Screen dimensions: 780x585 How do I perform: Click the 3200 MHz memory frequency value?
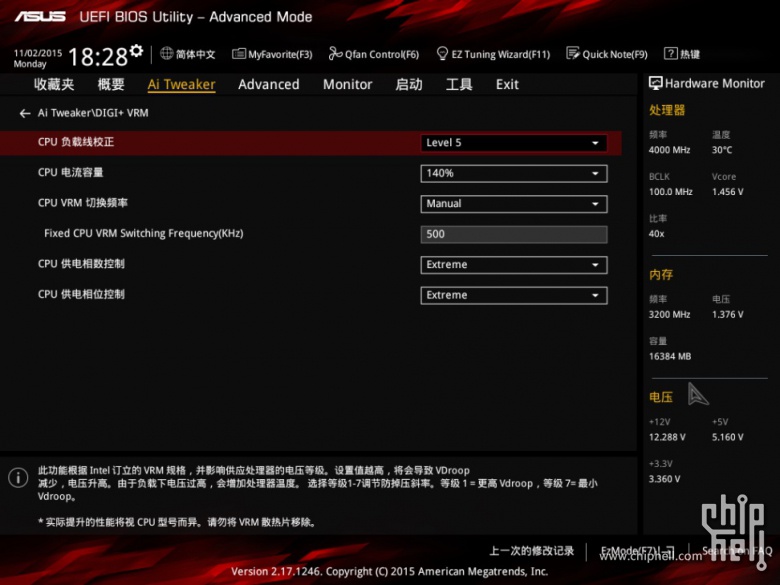670,314
